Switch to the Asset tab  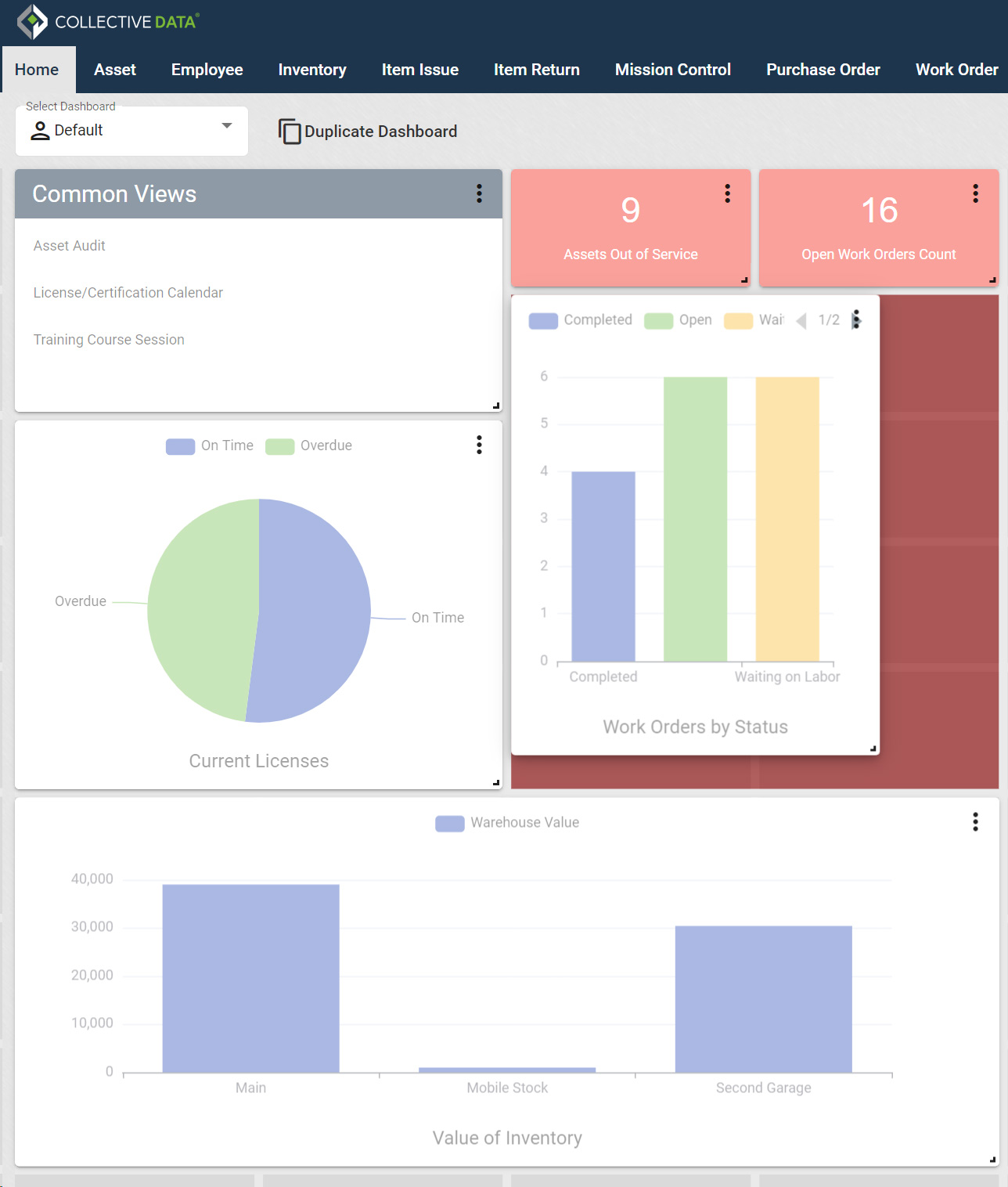pos(114,70)
